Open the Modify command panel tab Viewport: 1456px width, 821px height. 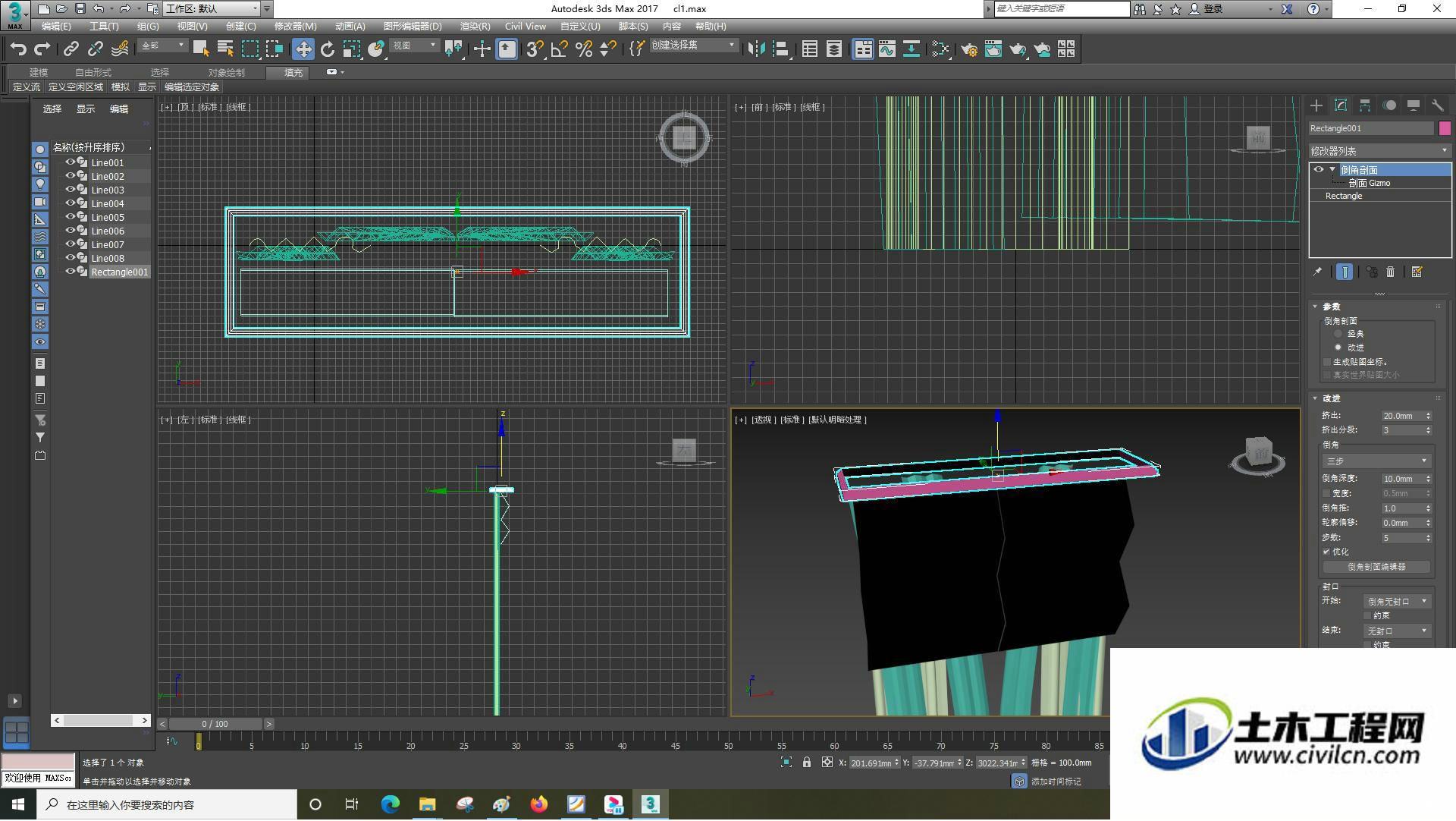(1341, 105)
